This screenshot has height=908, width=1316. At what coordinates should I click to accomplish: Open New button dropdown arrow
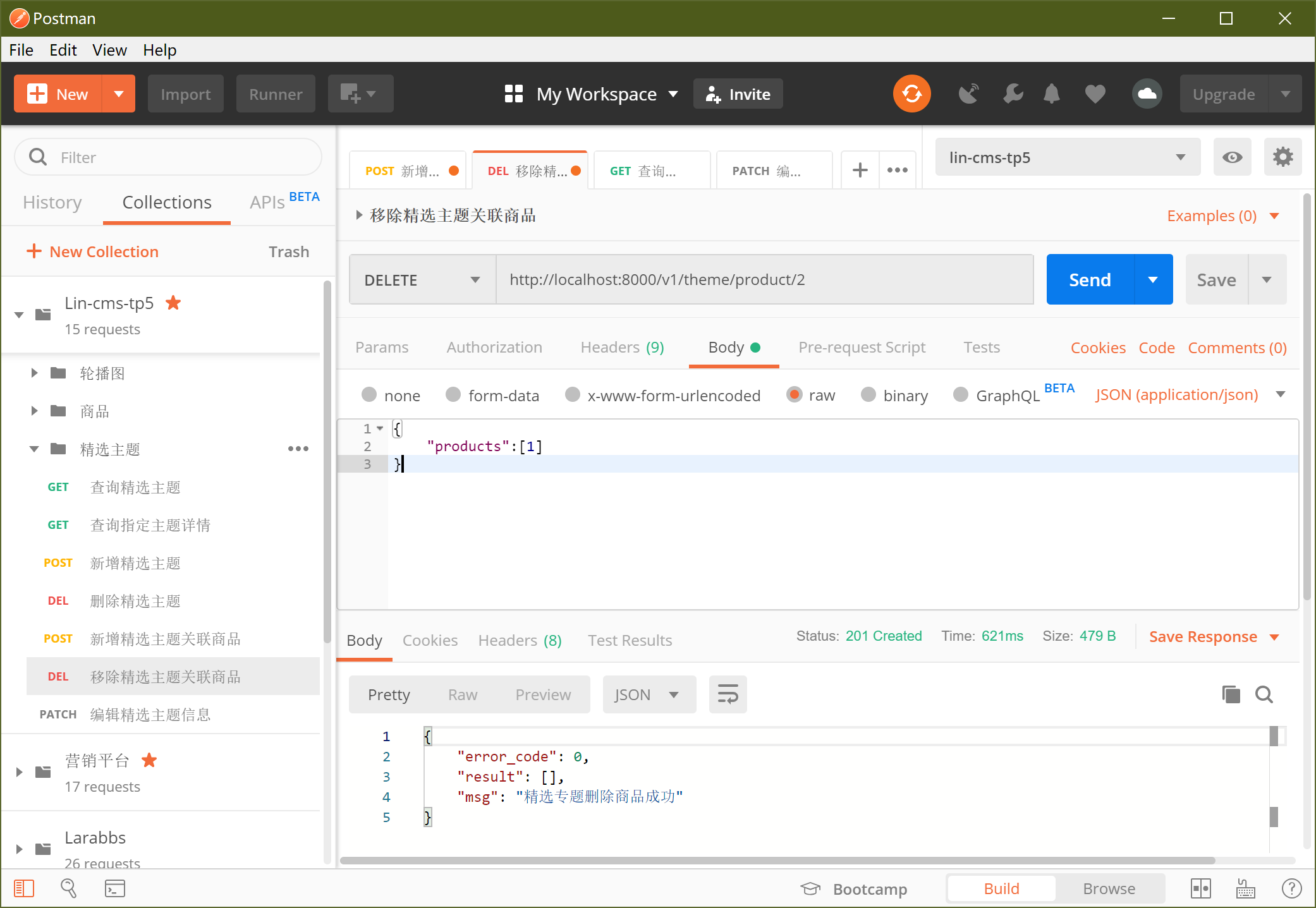(119, 94)
